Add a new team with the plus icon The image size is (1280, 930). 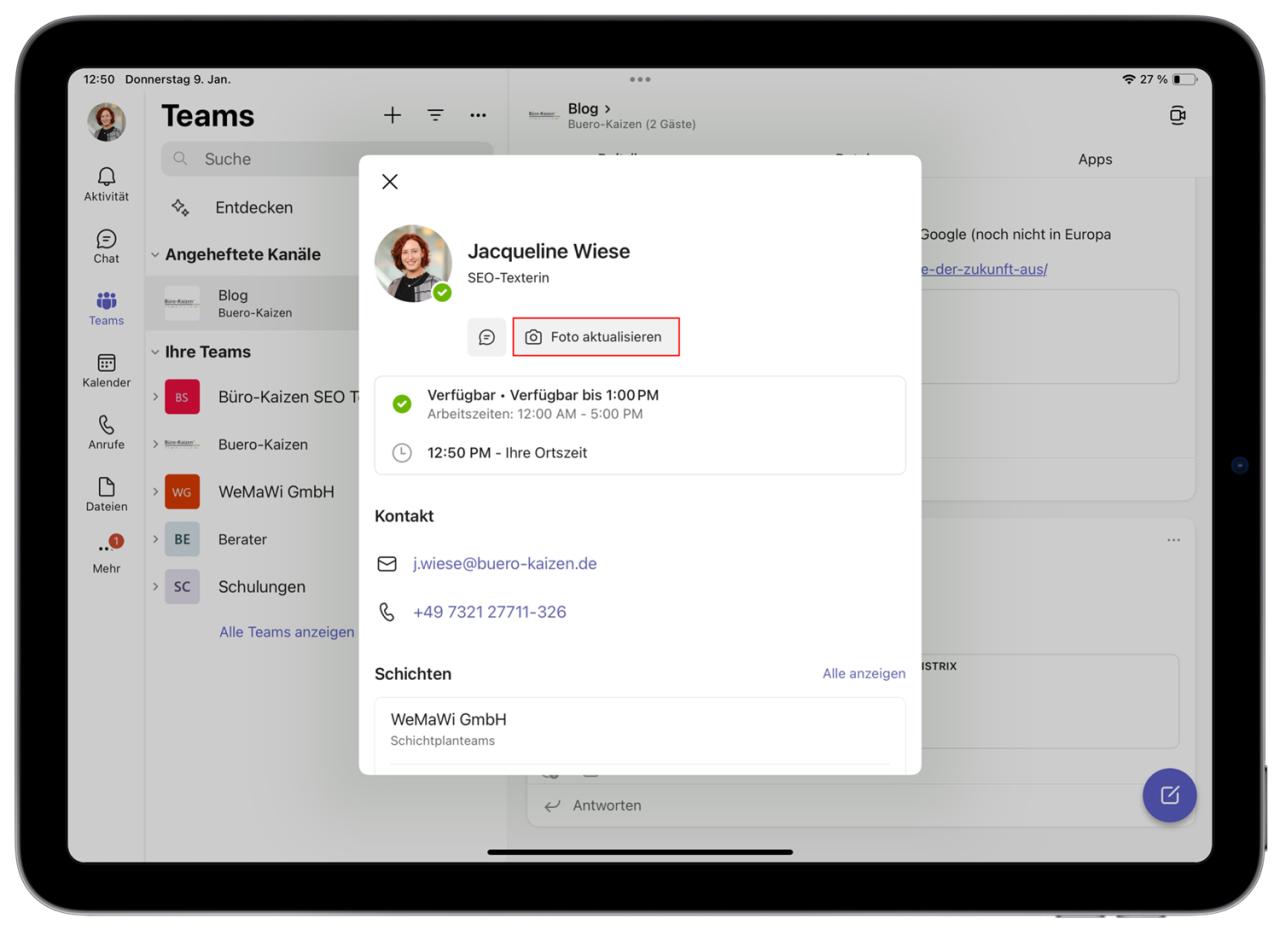pos(392,115)
